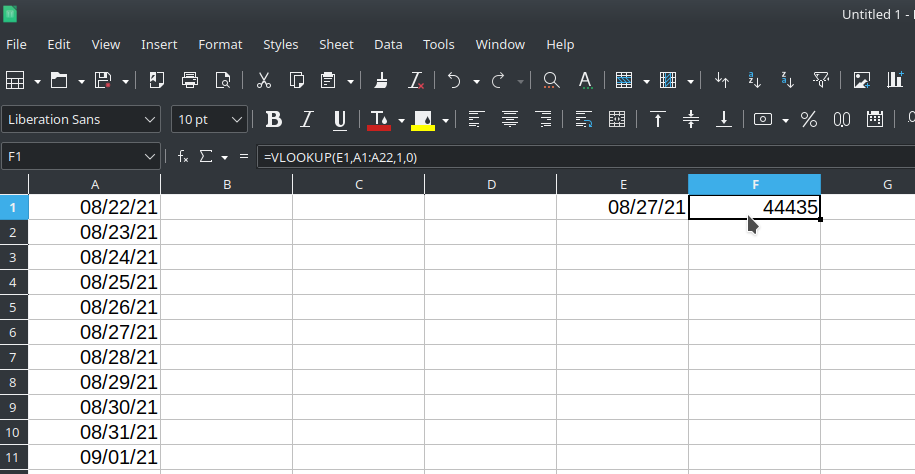Format as Number icon

[841, 119]
